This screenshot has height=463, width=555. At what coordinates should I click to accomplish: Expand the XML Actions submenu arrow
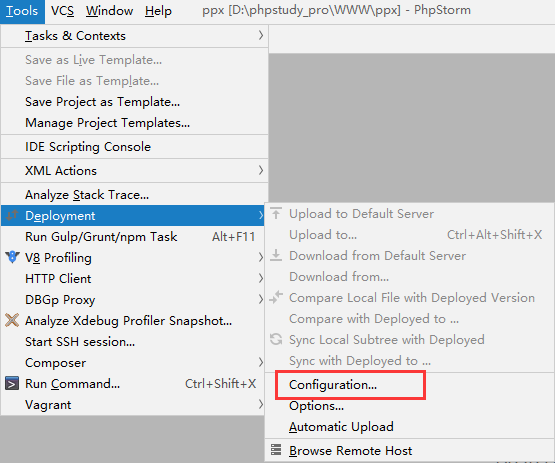[x=261, y=170]
